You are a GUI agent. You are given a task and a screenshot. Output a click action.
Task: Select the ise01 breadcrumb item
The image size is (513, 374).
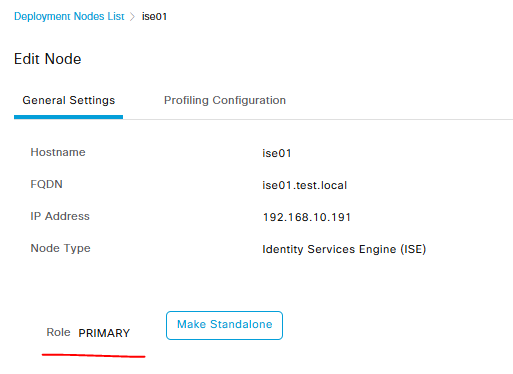[154, 16]
